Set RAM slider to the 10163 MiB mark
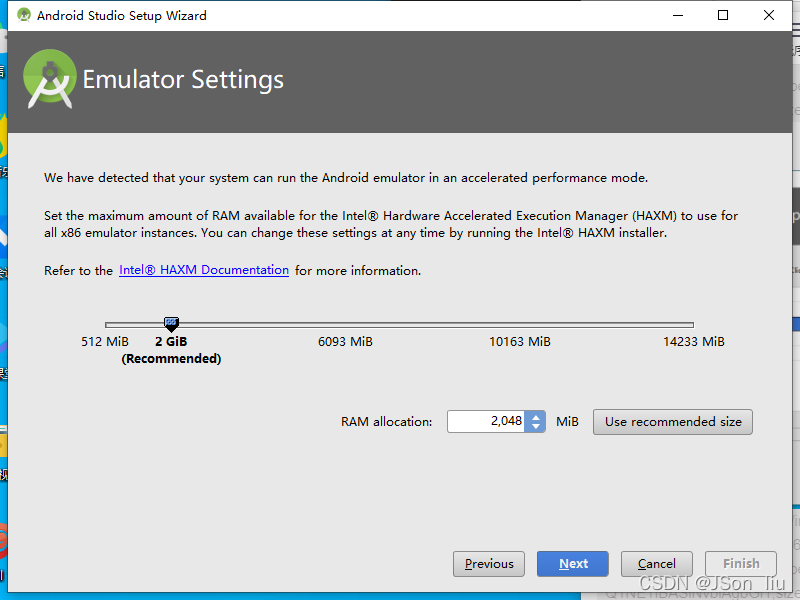The width and height of the screenshot is (800, 600). pyautogui.click(x=520, y=325)
